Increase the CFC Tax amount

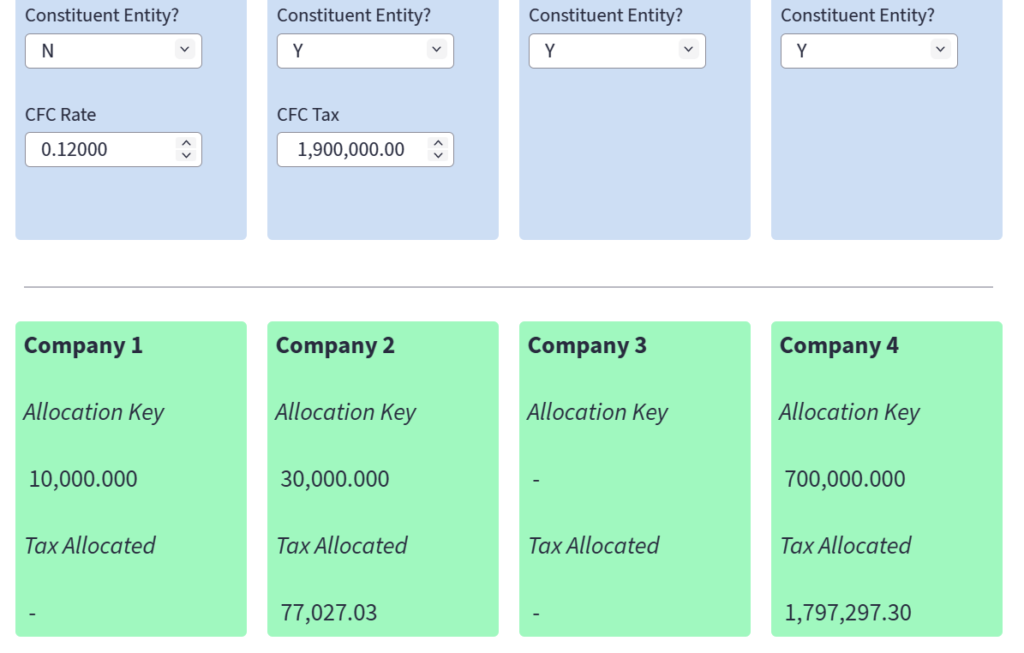tap(437, 143)
